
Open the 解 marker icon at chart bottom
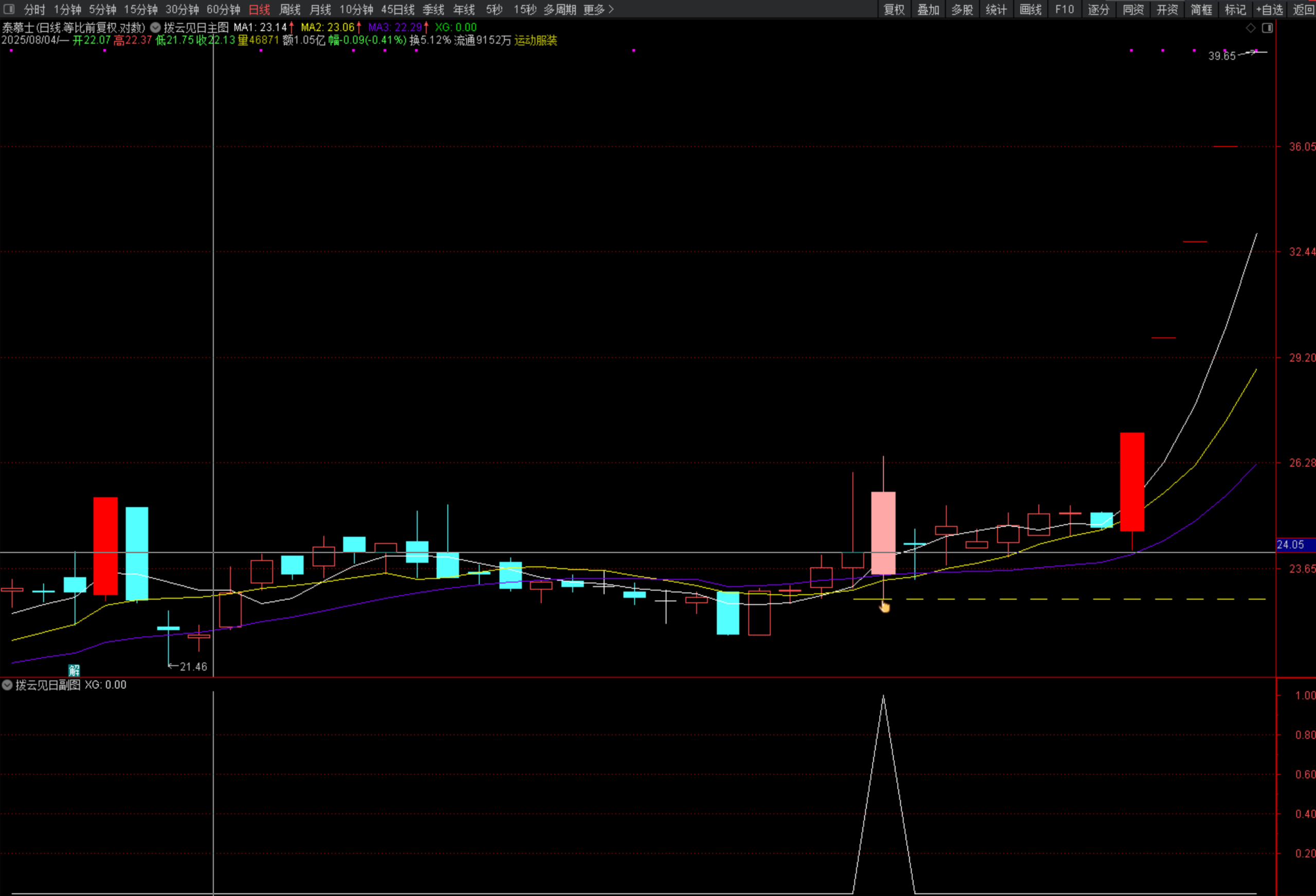click(x=74, y=670)
